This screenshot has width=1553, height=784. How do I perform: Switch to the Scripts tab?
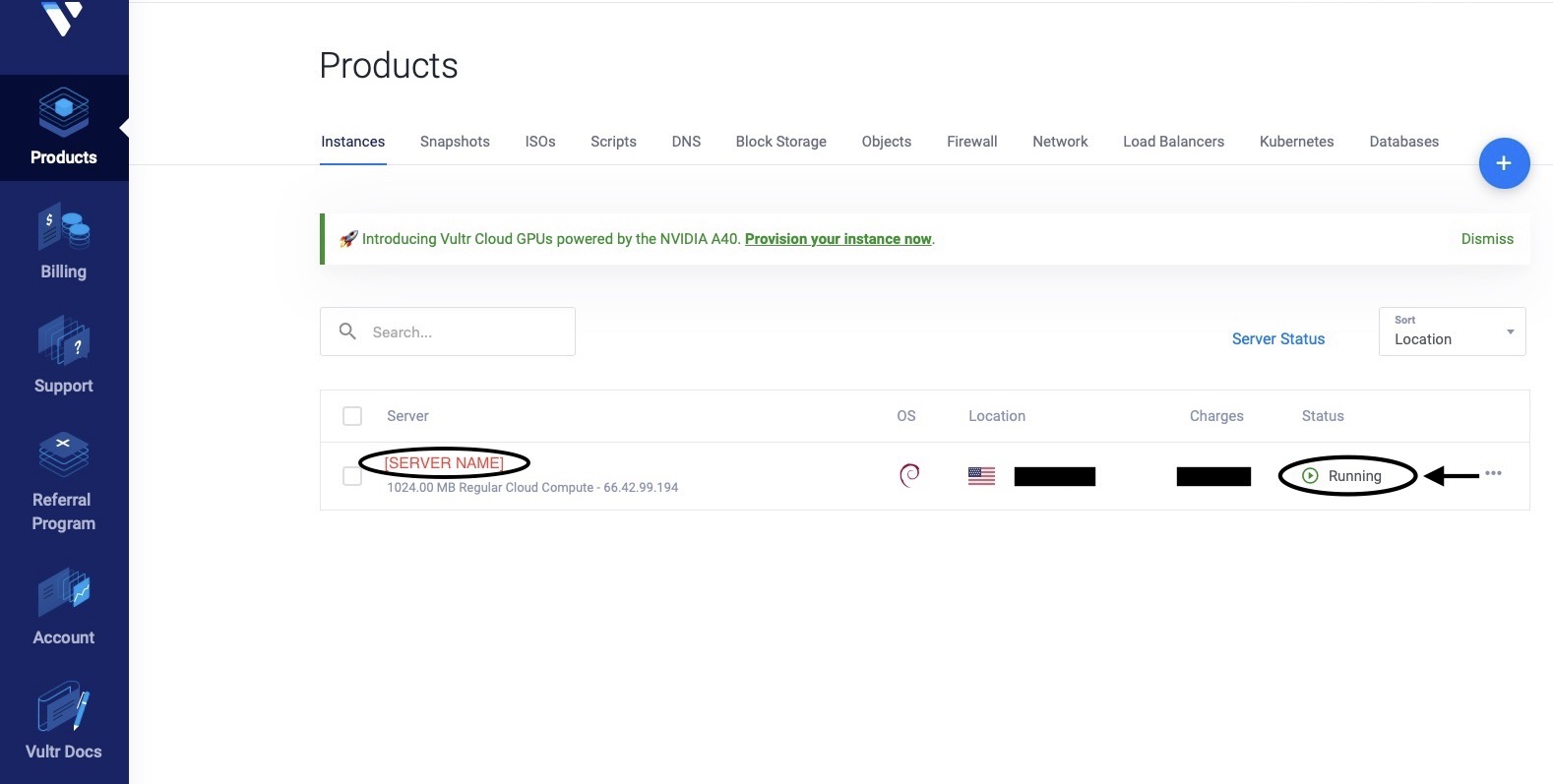614,142
